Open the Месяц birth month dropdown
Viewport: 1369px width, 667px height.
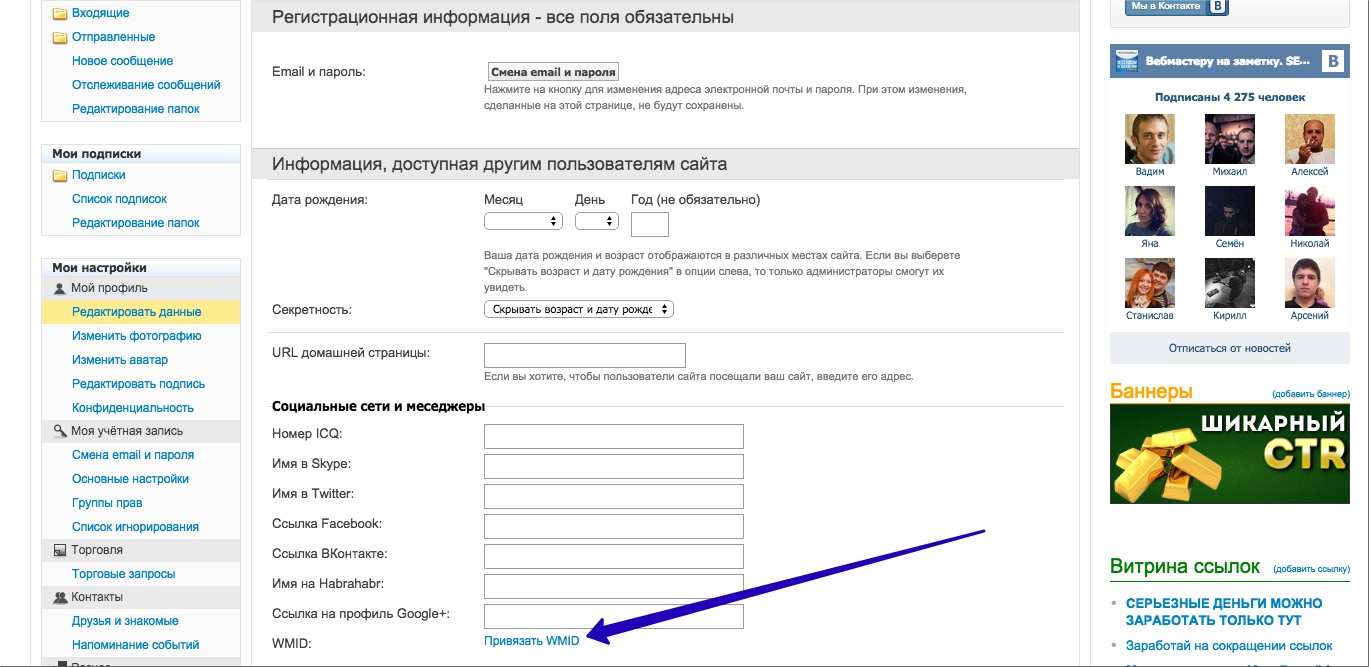[x=523, y=221]
